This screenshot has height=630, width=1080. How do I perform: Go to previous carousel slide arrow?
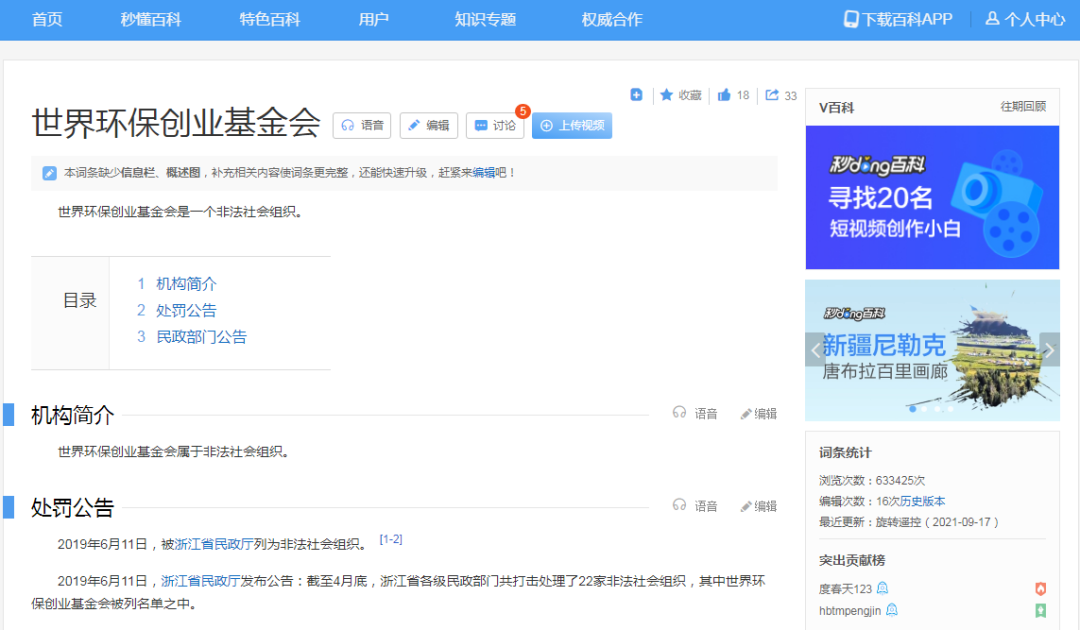[x=816, y=350]
